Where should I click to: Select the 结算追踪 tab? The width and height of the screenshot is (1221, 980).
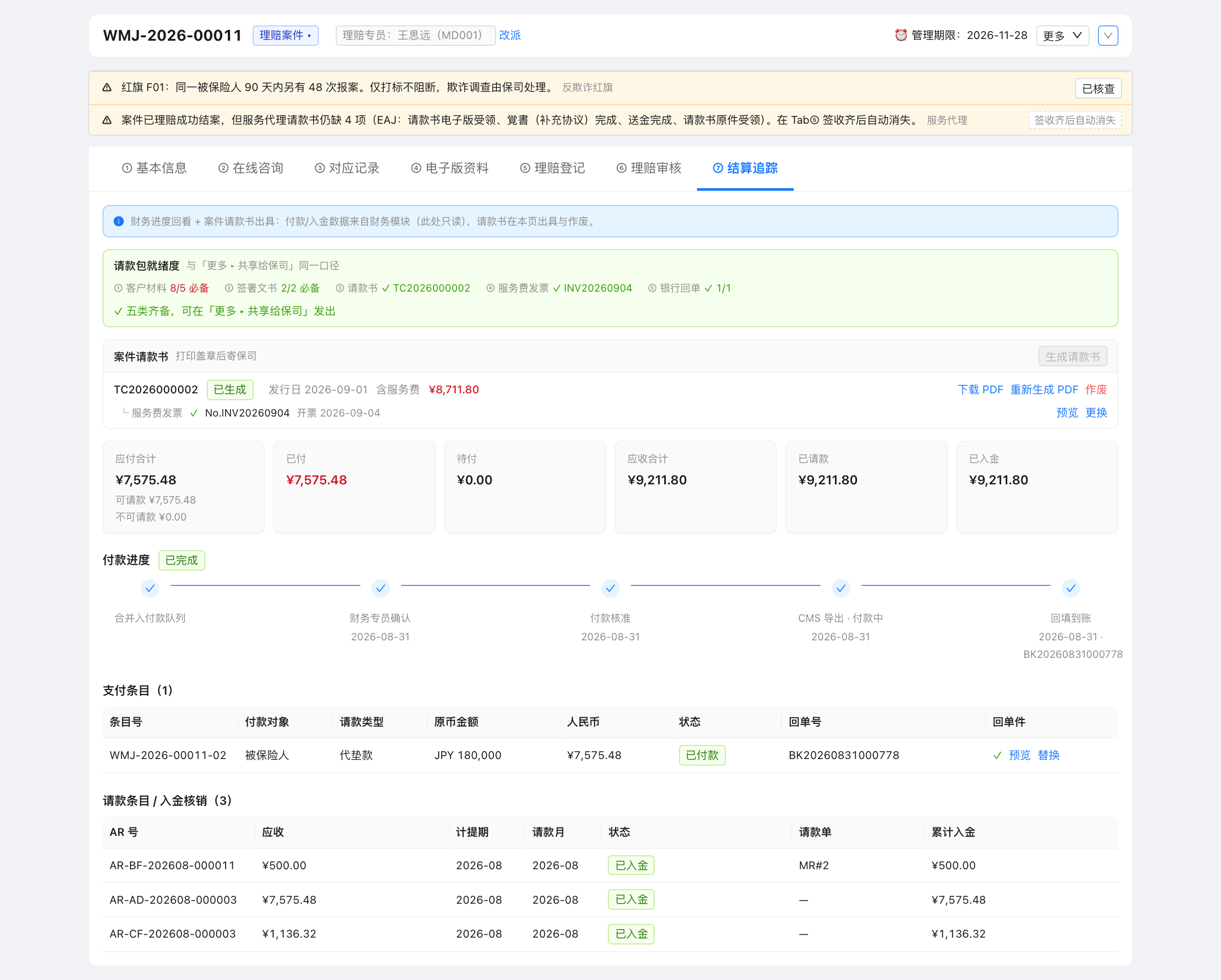pos(744,168)
